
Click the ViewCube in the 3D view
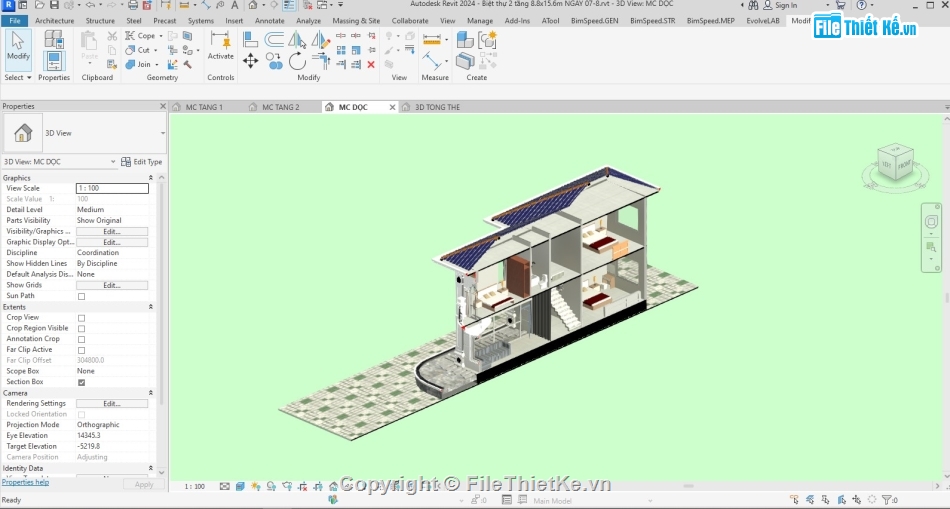895,163
